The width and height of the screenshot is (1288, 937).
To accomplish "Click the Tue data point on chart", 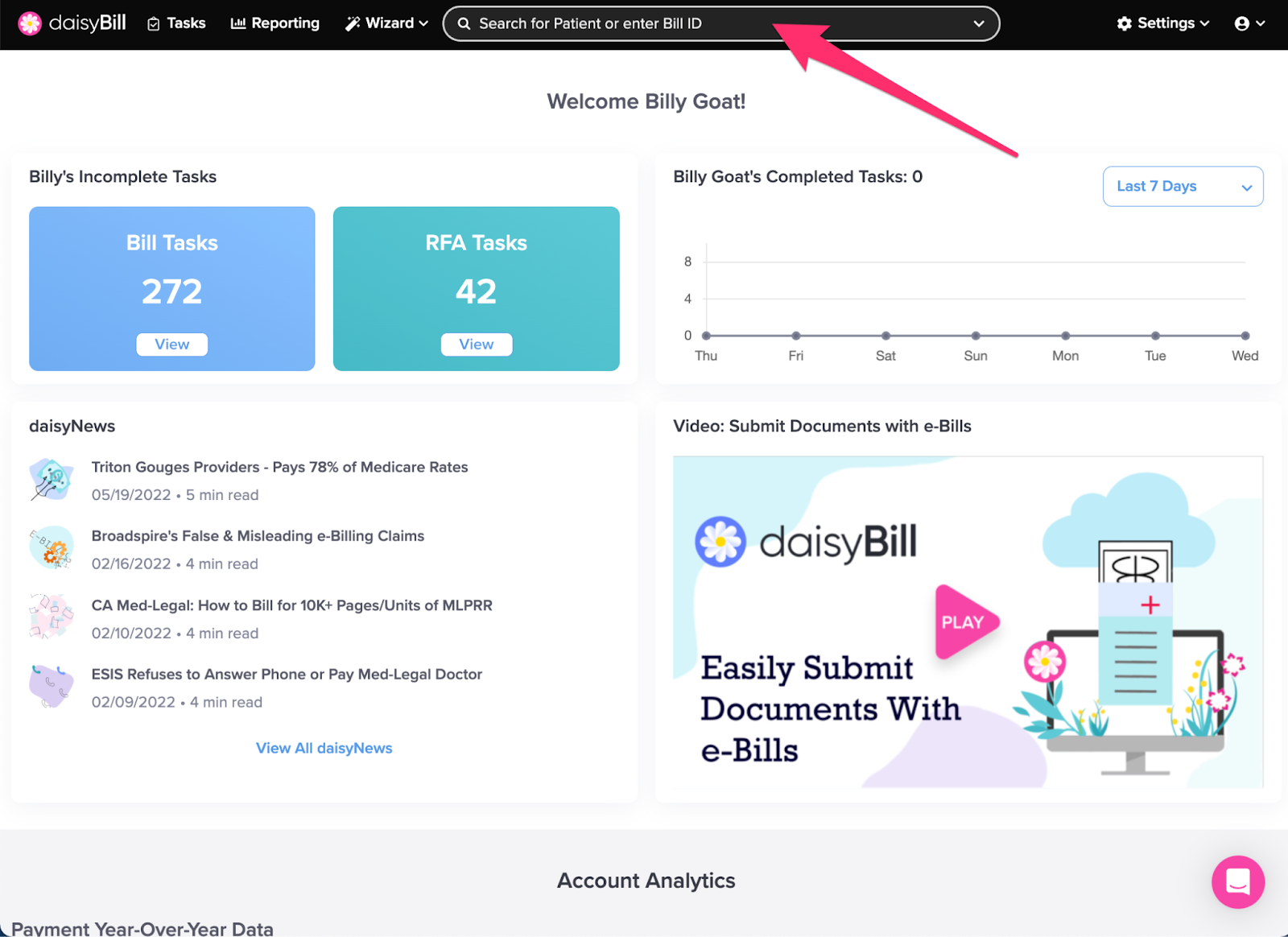I will (x=1155, y=336).
